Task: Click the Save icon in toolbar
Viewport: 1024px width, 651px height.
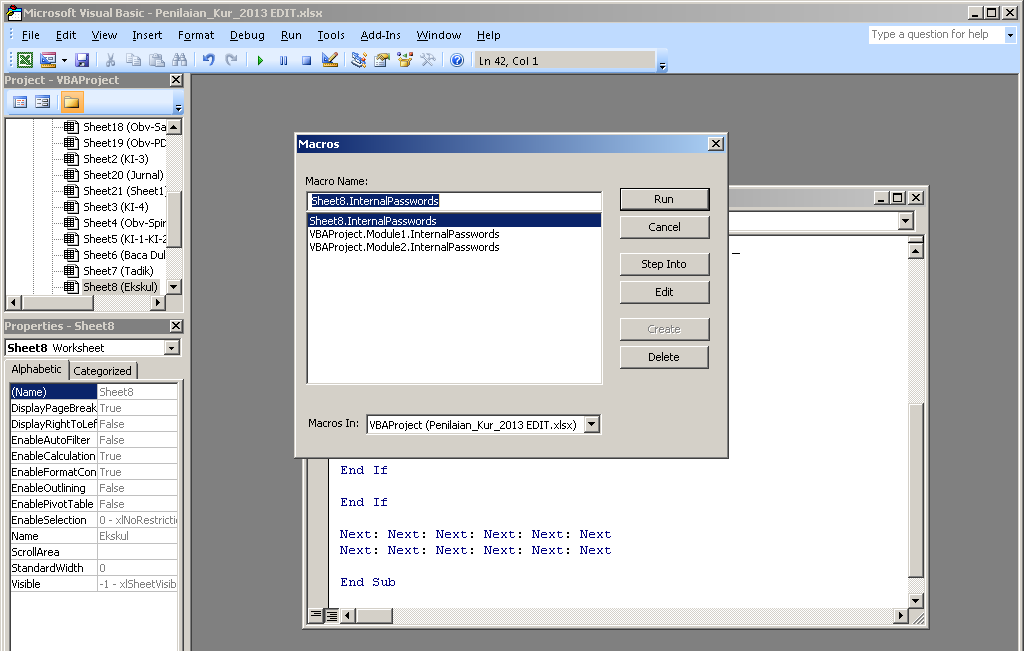Action: 82,60
